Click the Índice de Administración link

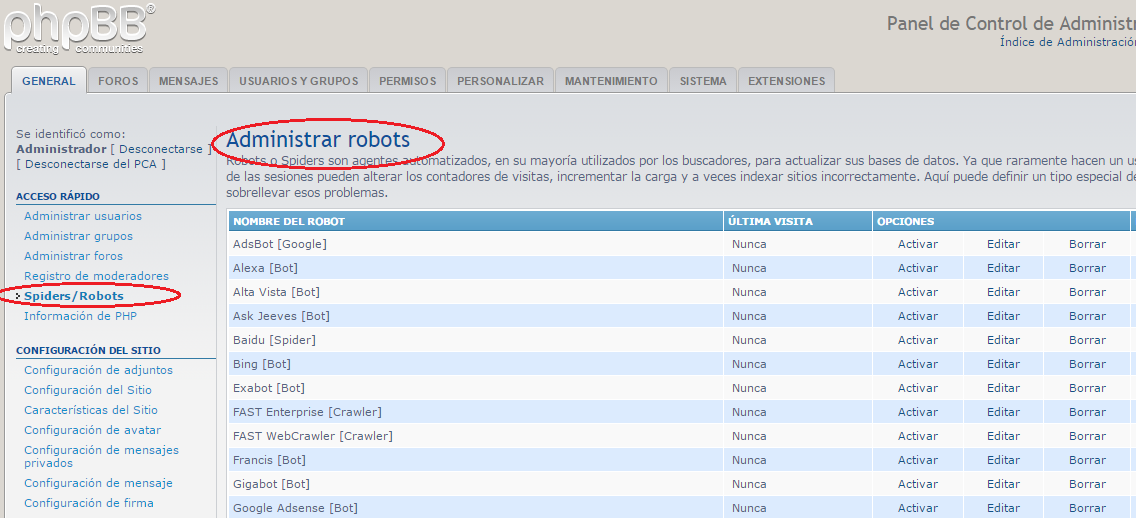click(1067, 42)
